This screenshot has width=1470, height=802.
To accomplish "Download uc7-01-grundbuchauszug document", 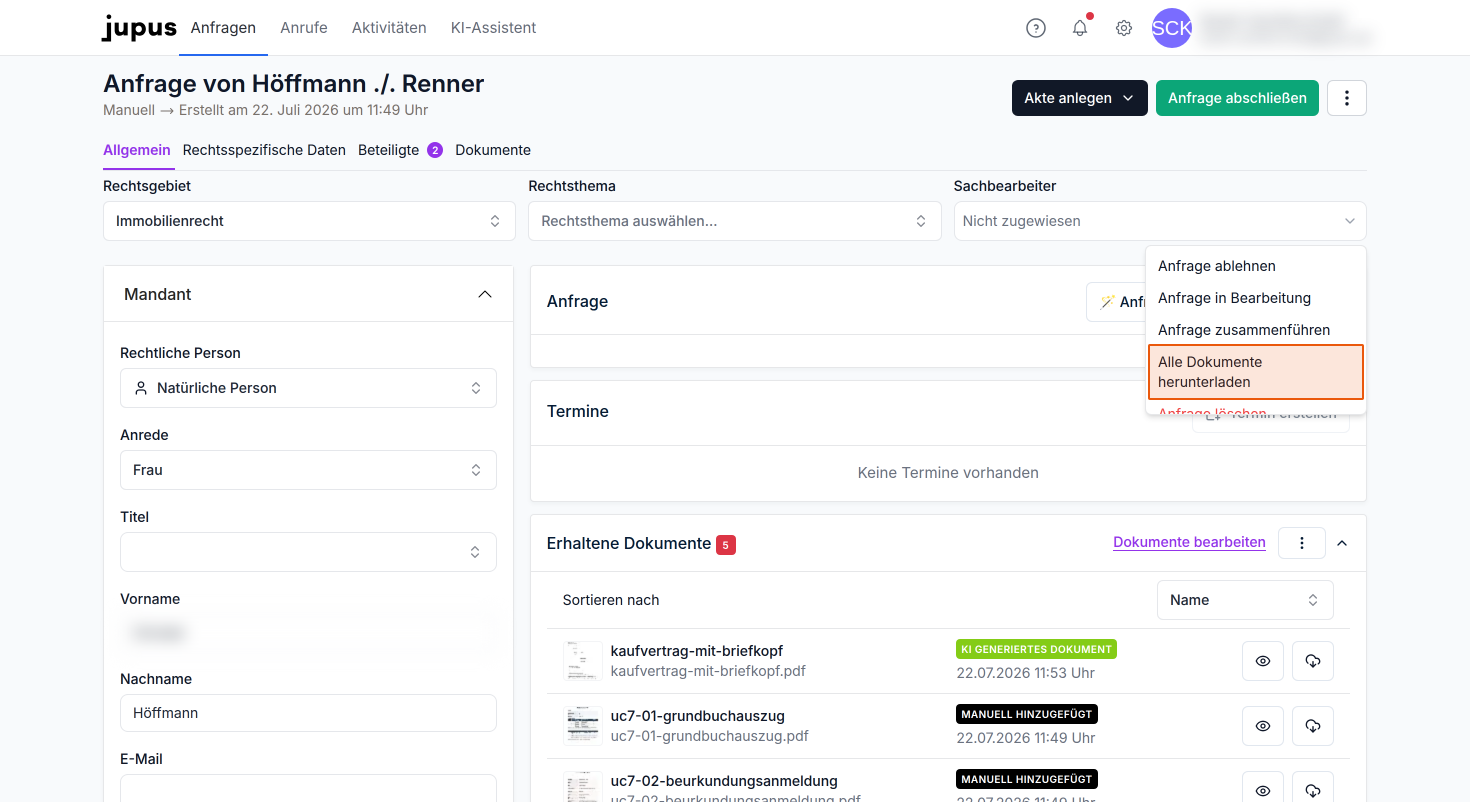I will click(x=1313, y=726).
